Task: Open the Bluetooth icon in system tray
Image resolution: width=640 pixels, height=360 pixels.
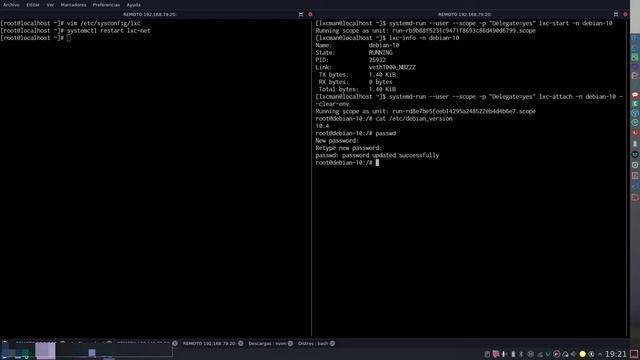Action: (x=521, y=354)
